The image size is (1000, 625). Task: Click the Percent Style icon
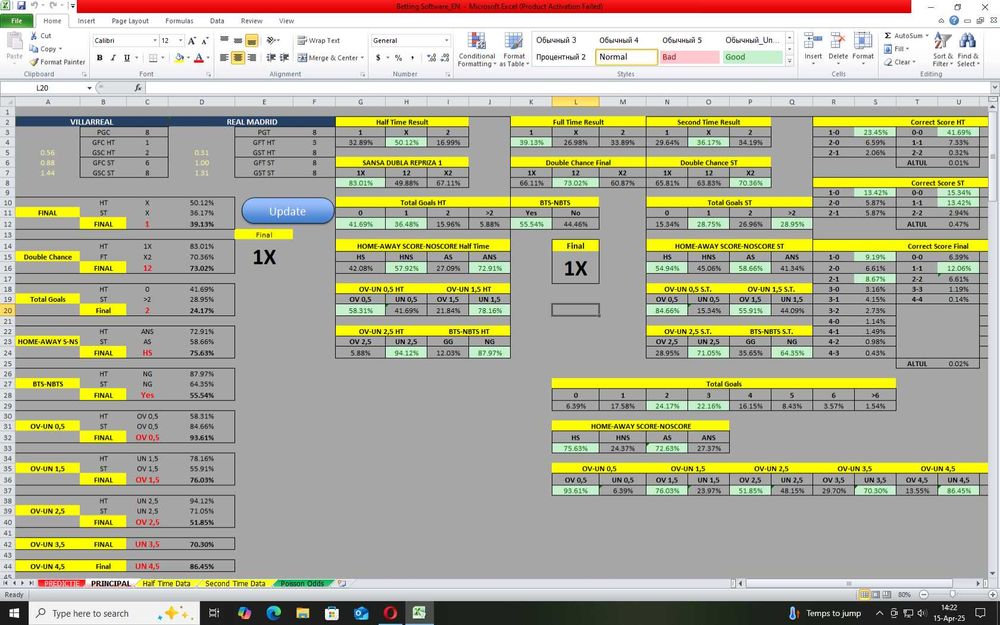point(399,57)
